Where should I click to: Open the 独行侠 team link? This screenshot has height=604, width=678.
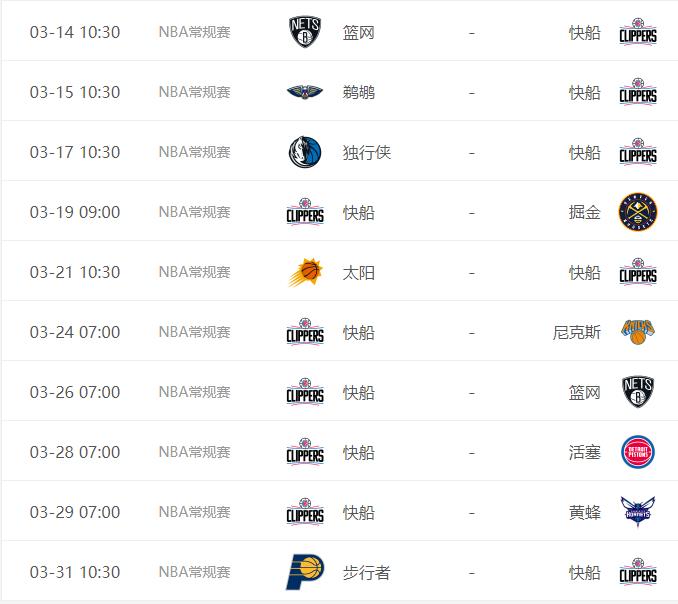(x=367, y=152)
